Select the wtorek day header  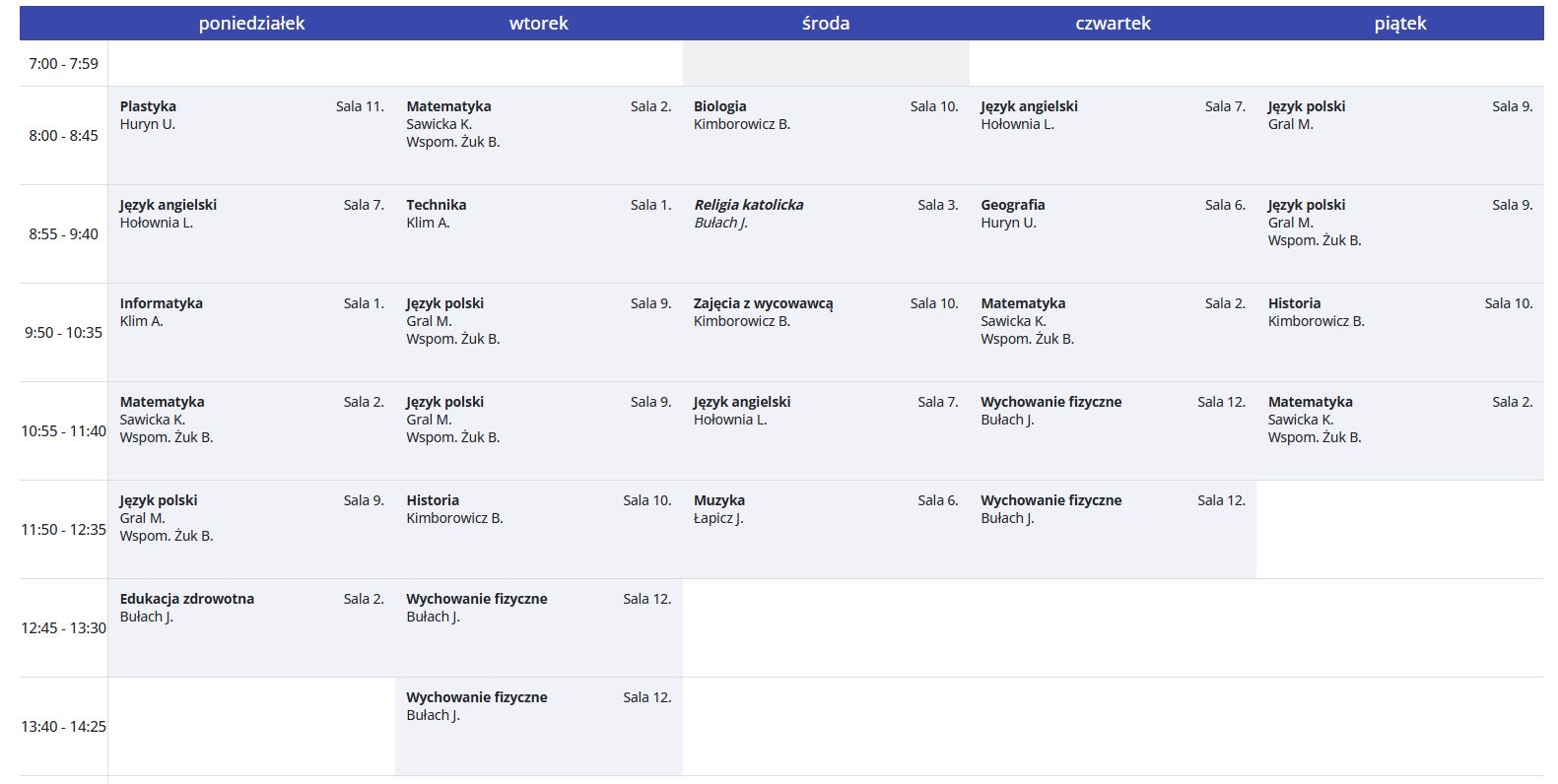pyautogui.click(x=538, y=24)
